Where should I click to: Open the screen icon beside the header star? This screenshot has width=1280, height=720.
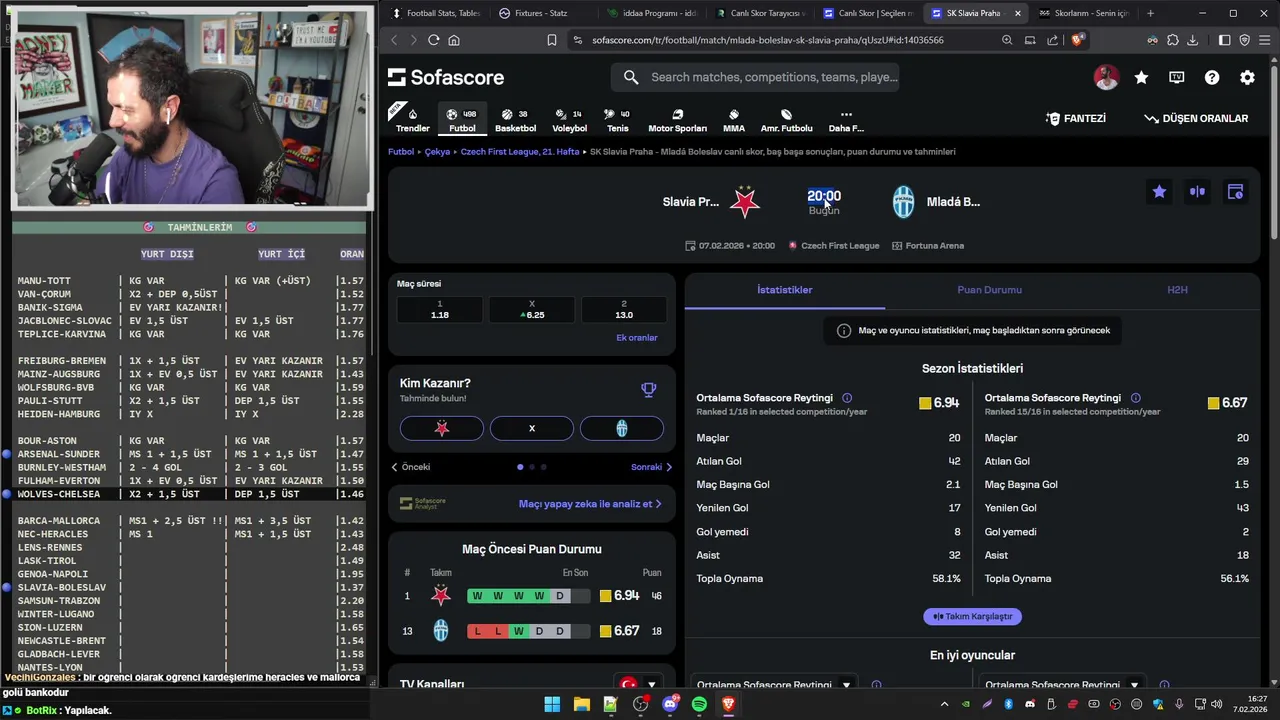[x=1177, y=77]
